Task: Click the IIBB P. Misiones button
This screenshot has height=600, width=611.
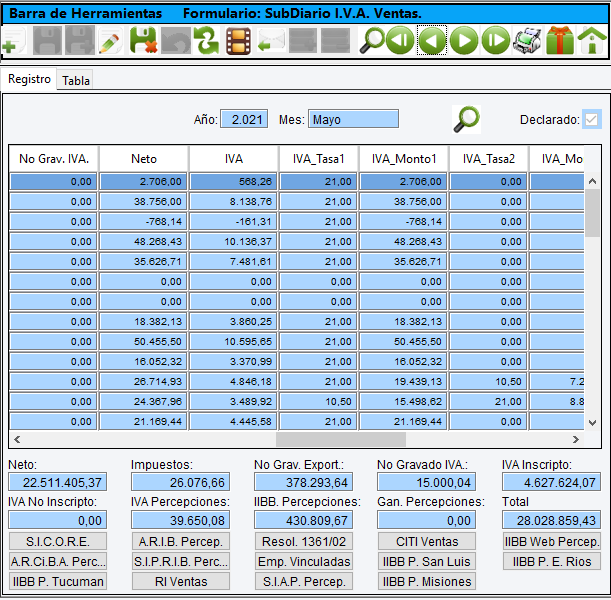Action: tap(427, 581)
